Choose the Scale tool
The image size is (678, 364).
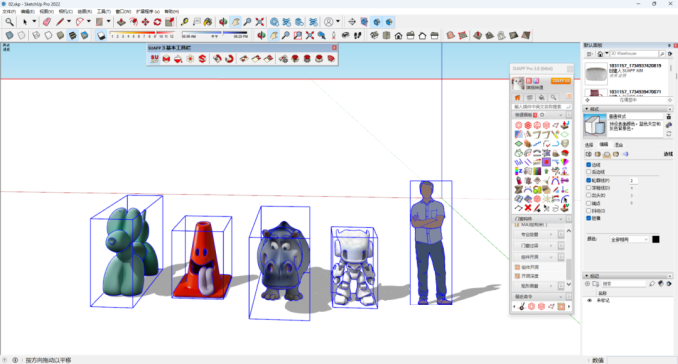click(x=169, y=22)
